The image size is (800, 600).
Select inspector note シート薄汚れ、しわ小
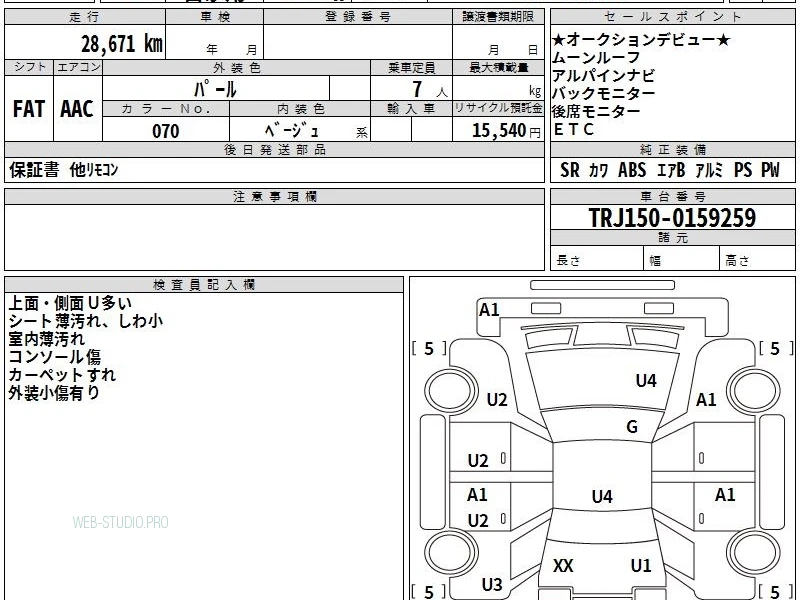pyautogui.click(x=86, y=321)
